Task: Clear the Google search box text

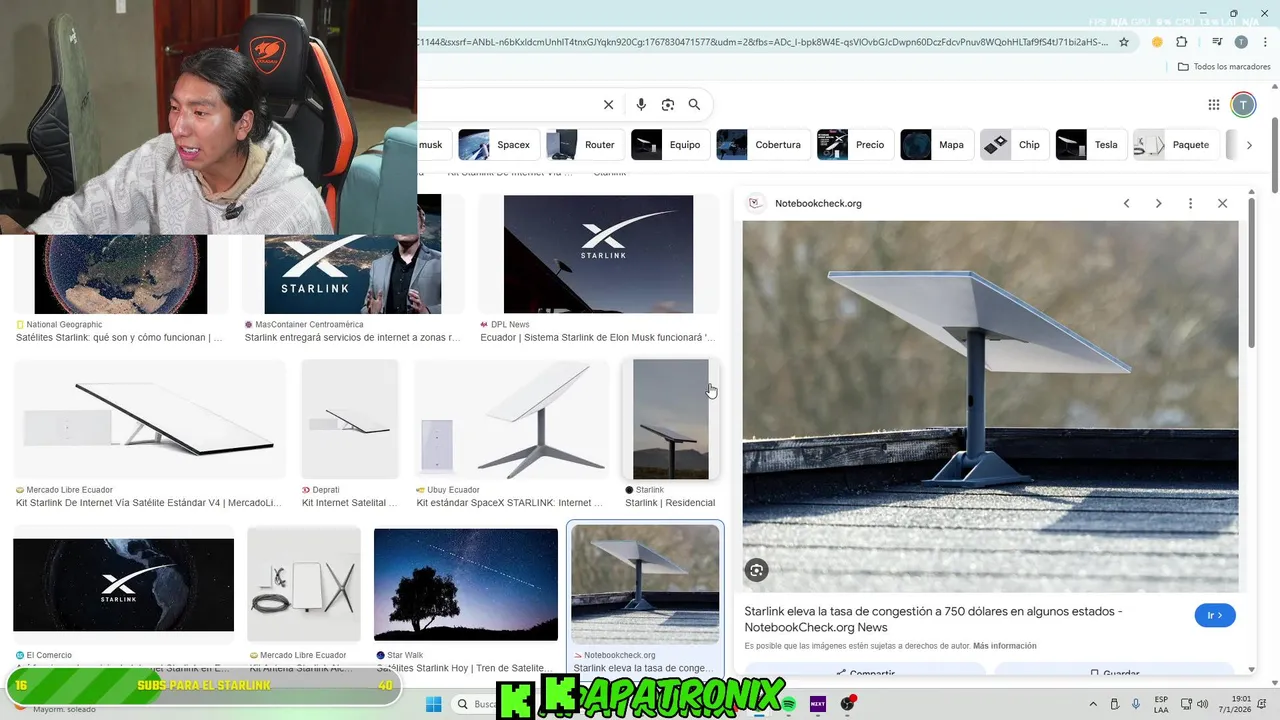Action: [608, 105]
